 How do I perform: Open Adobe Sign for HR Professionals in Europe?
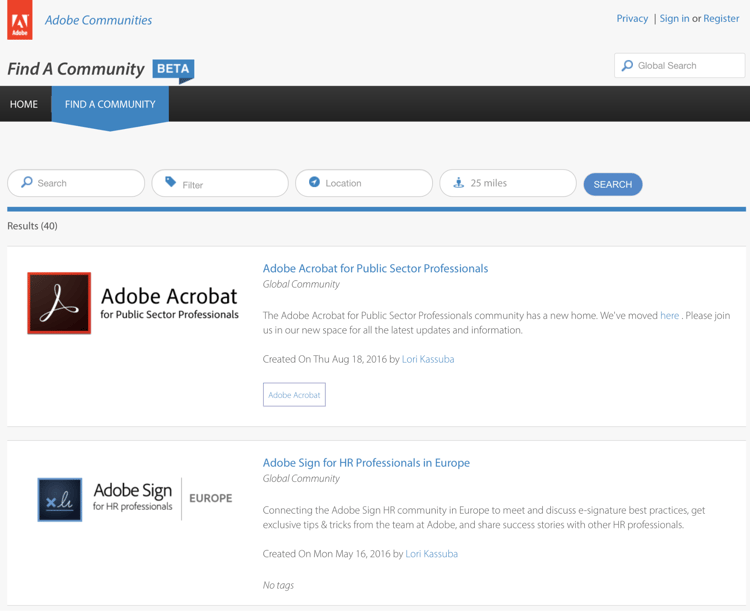point(366,463)
